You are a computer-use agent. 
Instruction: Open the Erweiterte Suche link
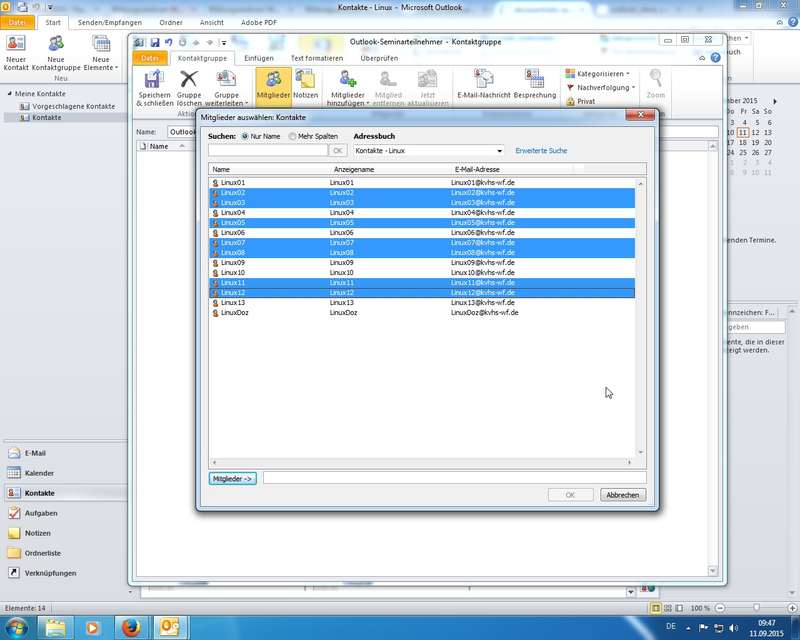(x=541, y=151)
